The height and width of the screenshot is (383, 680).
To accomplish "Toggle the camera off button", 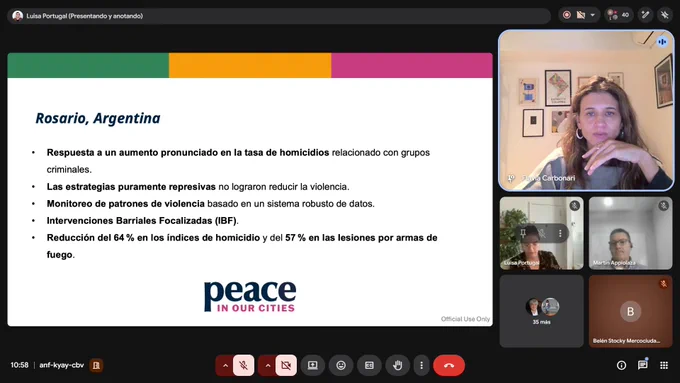I will (x=286, y=365).
